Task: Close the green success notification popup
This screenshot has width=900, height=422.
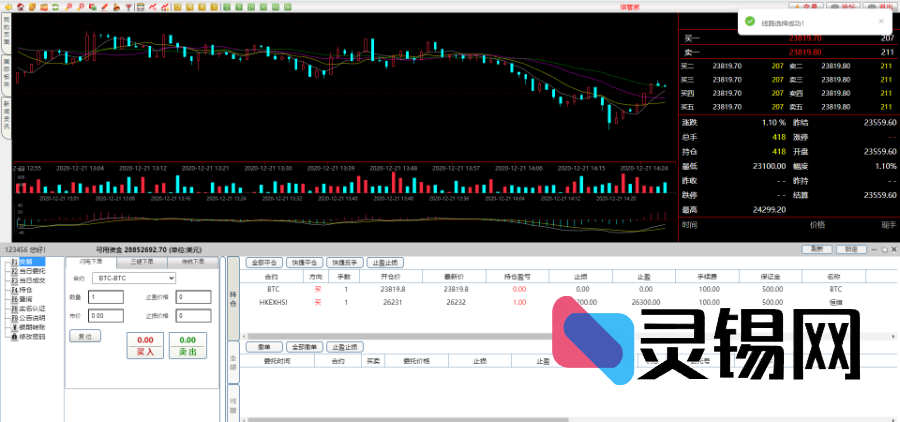Action: pyautogui.click(x=881, y=20)
